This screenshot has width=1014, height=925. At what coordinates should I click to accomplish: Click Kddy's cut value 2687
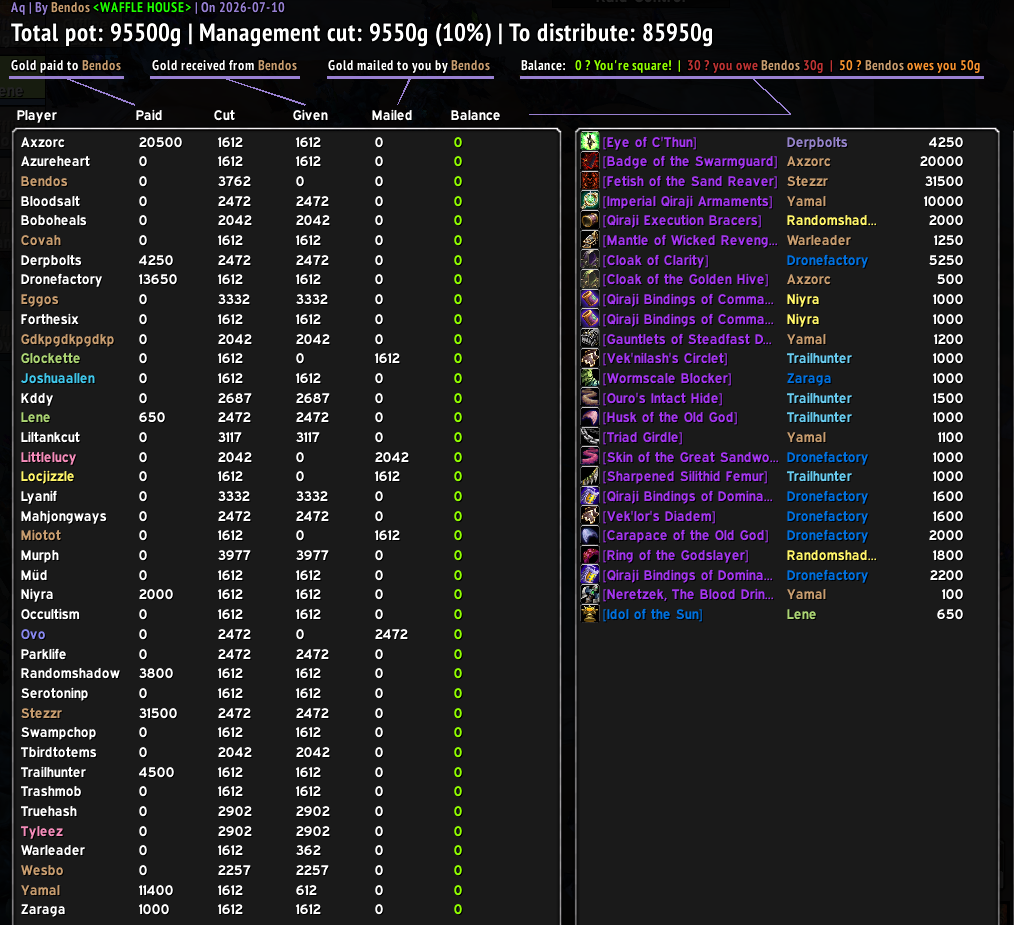click(234, 398)
